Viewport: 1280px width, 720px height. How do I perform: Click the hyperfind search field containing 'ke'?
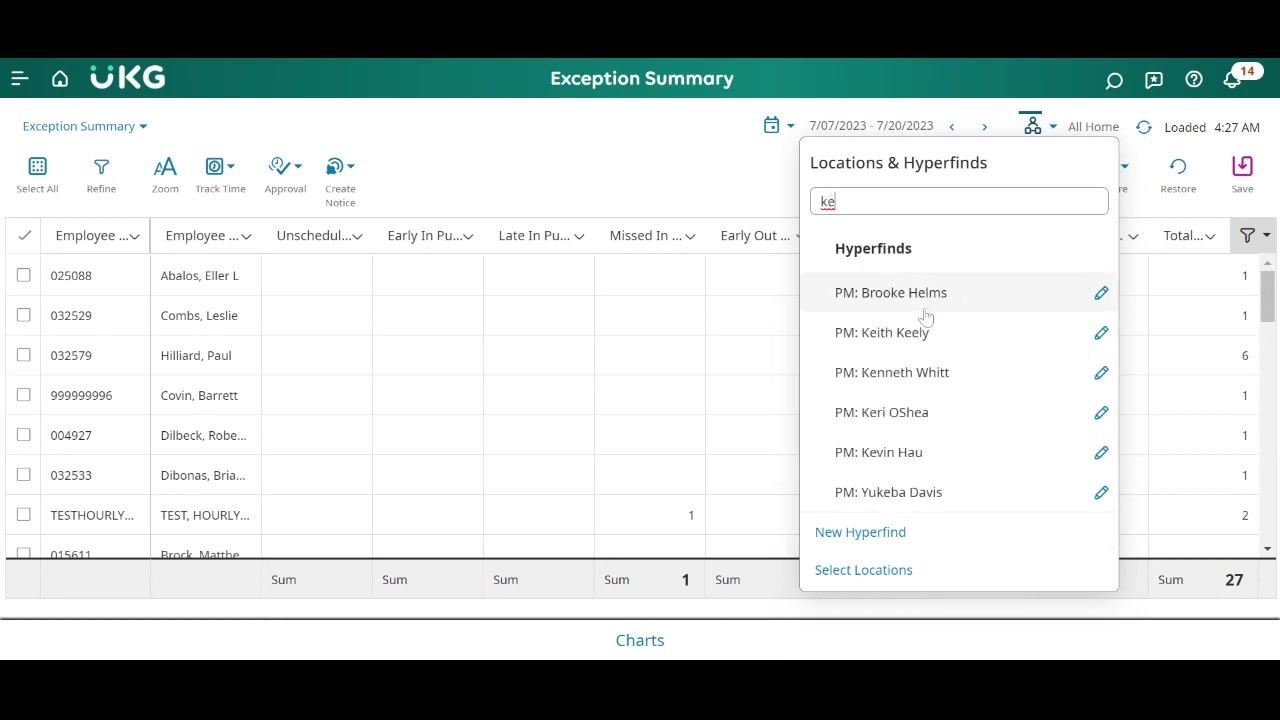pyautogui.click(x=959, y=201)
